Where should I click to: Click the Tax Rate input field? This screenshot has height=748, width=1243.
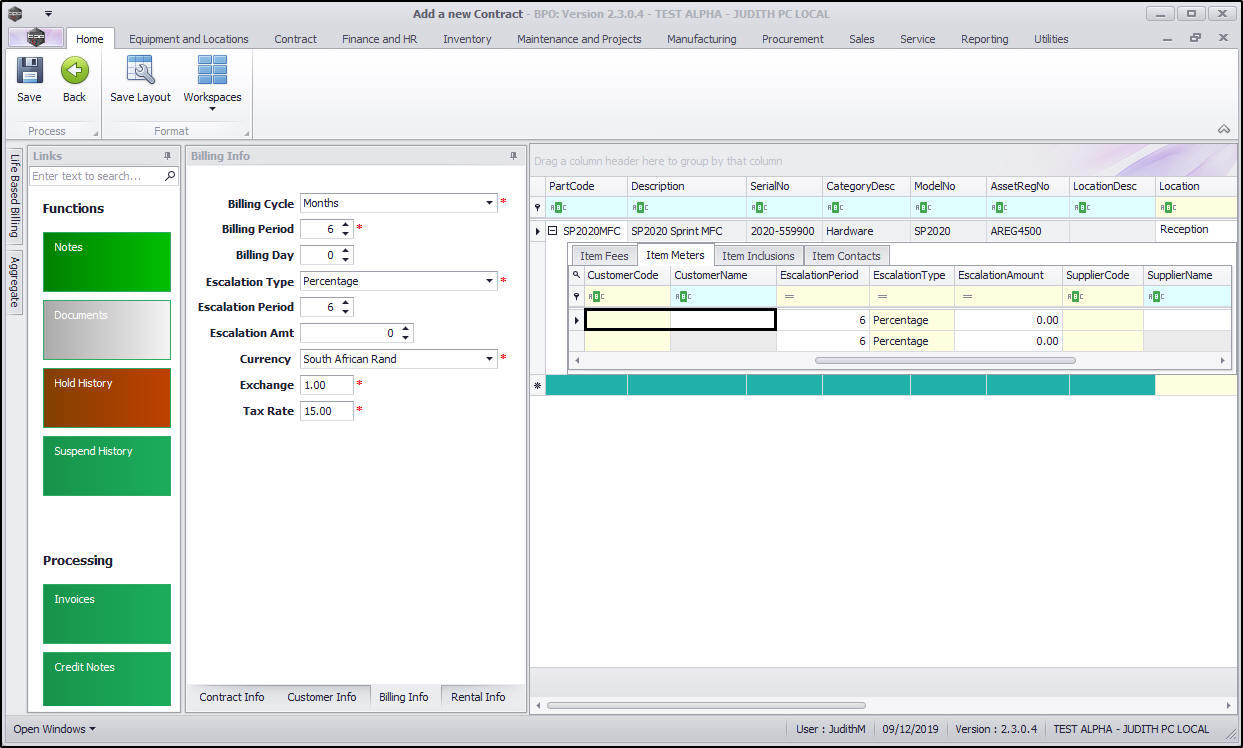tap(326, 411)
